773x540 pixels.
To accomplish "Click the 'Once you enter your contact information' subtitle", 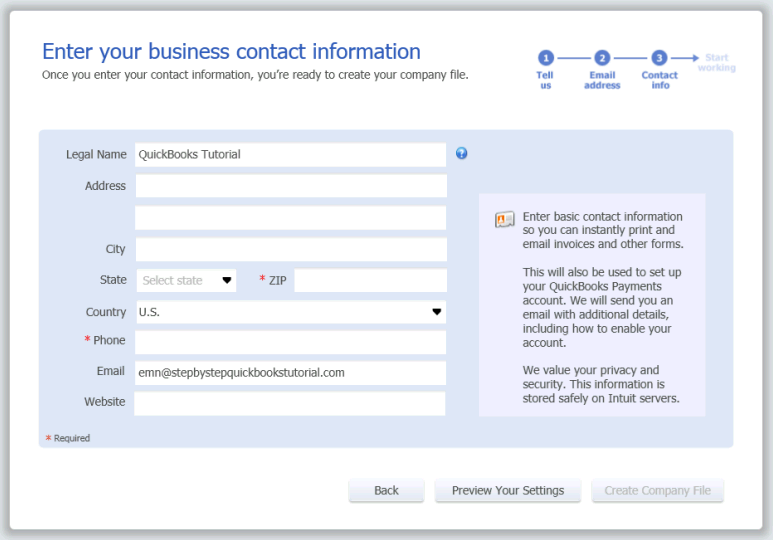I will tap(255, 75).
